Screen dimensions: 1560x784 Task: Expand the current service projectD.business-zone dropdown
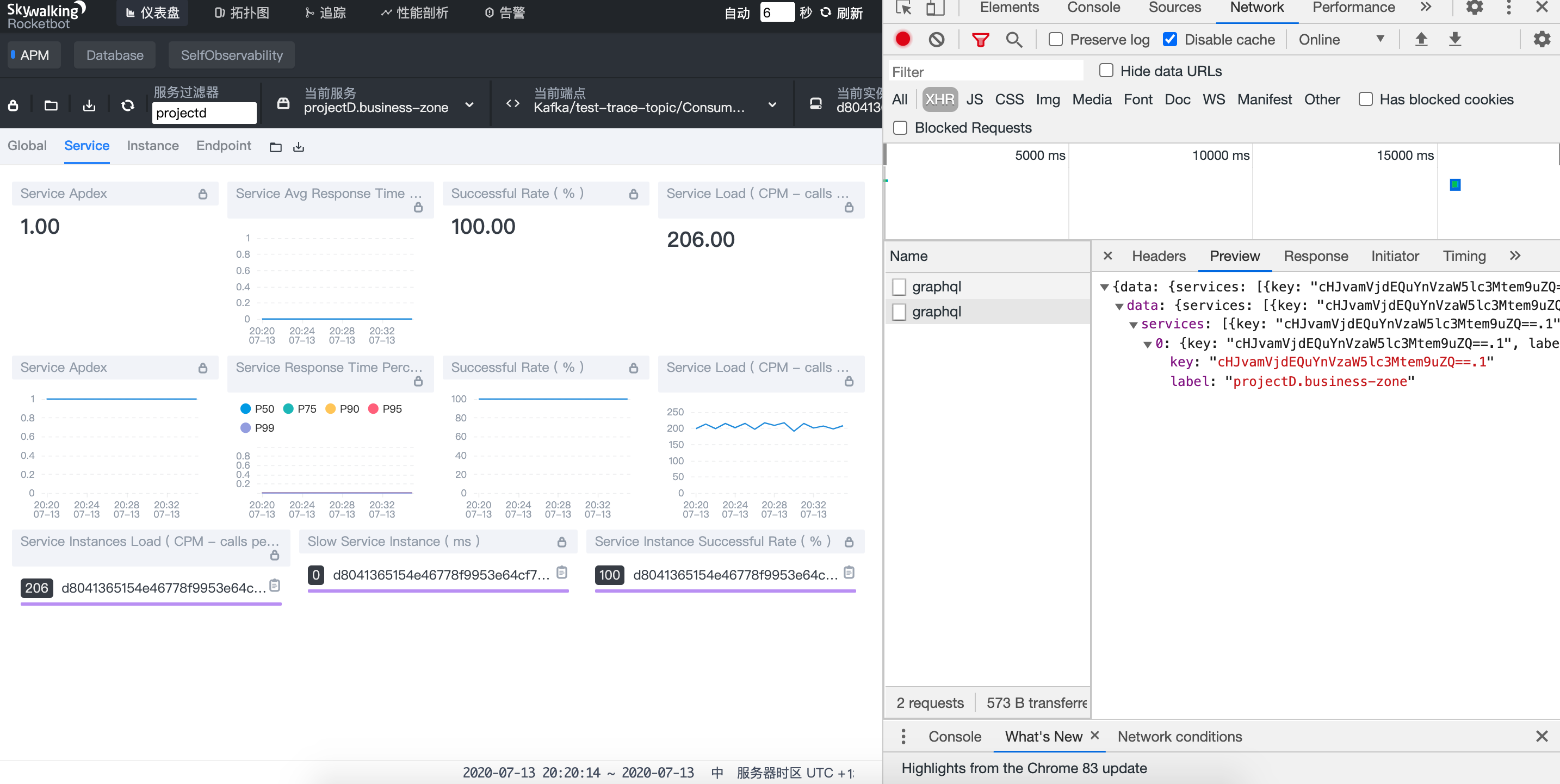(469, 105)
